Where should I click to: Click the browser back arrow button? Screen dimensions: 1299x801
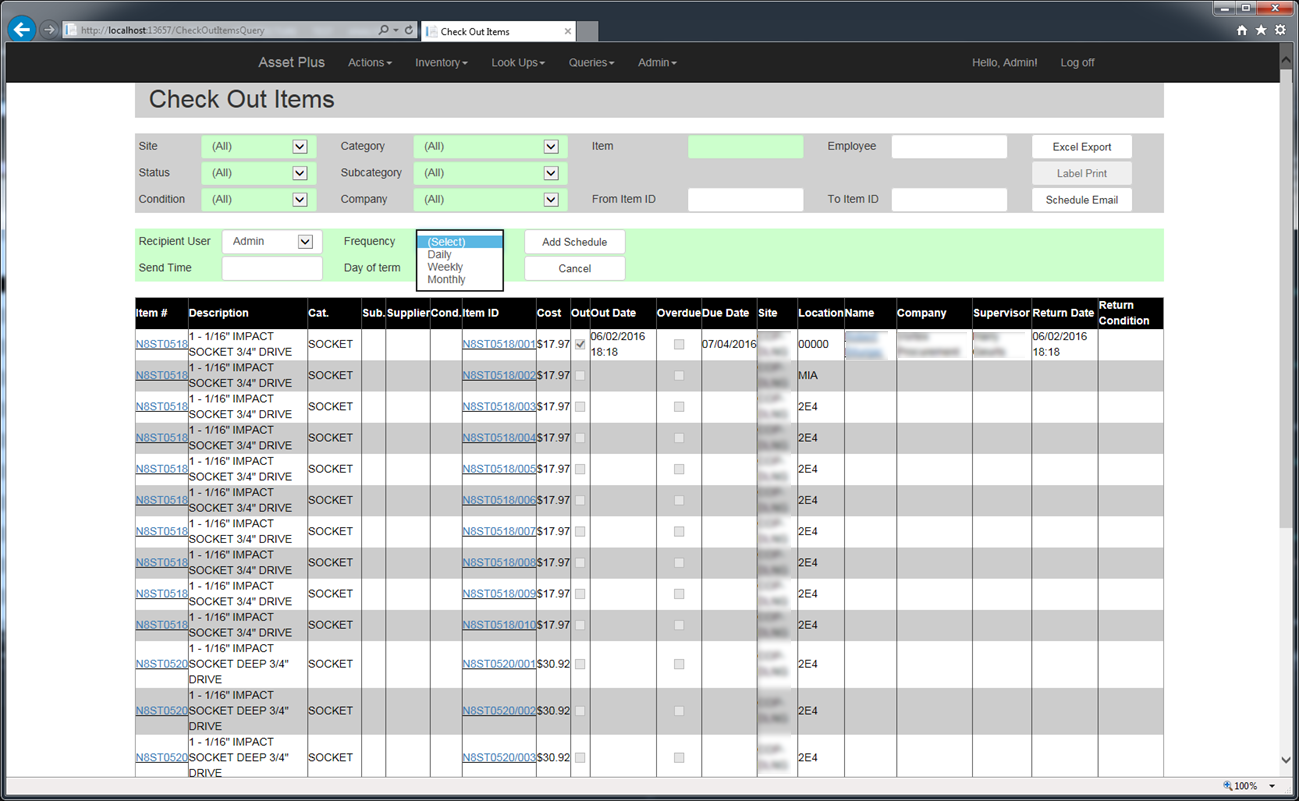tap(21, 29)
